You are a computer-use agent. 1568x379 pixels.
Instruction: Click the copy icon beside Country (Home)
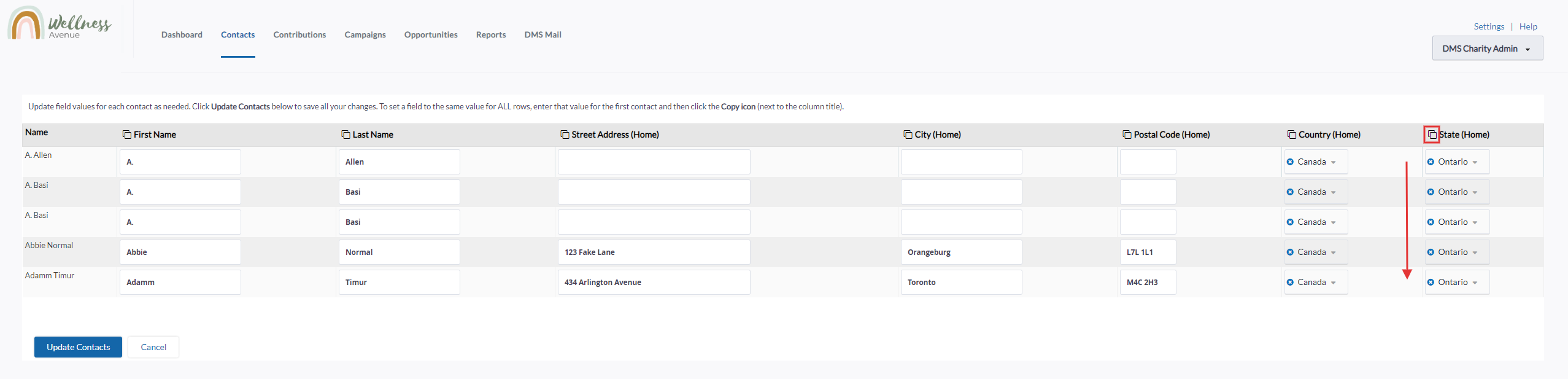(x=1291, y=135)
